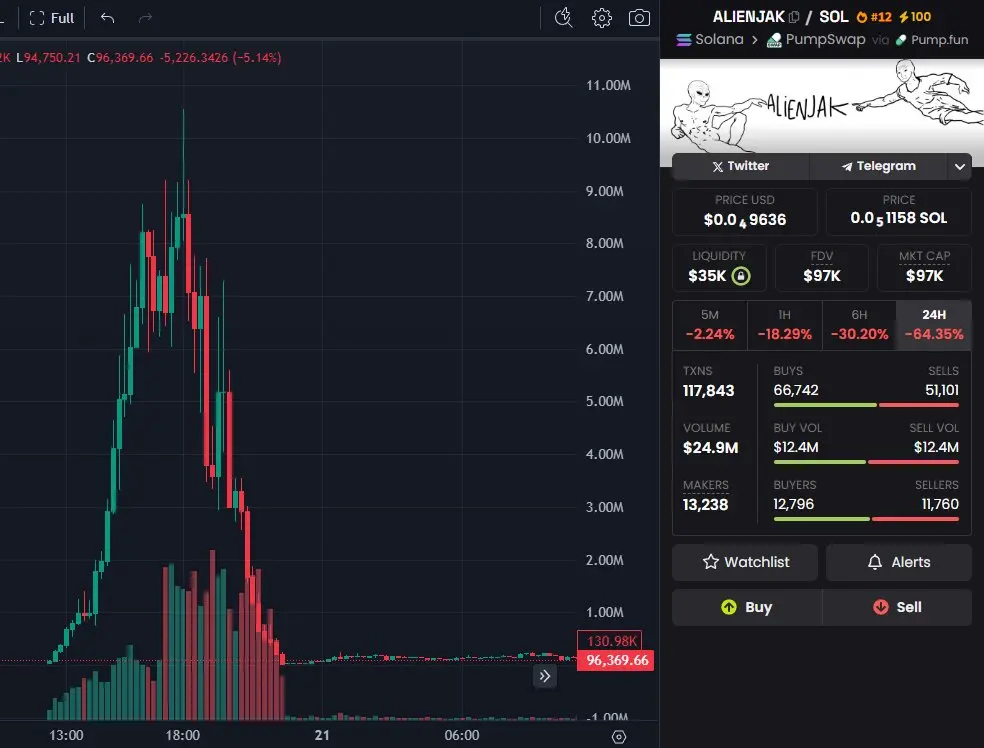Select the 24H timeframe tab

[x=934, y=325]
